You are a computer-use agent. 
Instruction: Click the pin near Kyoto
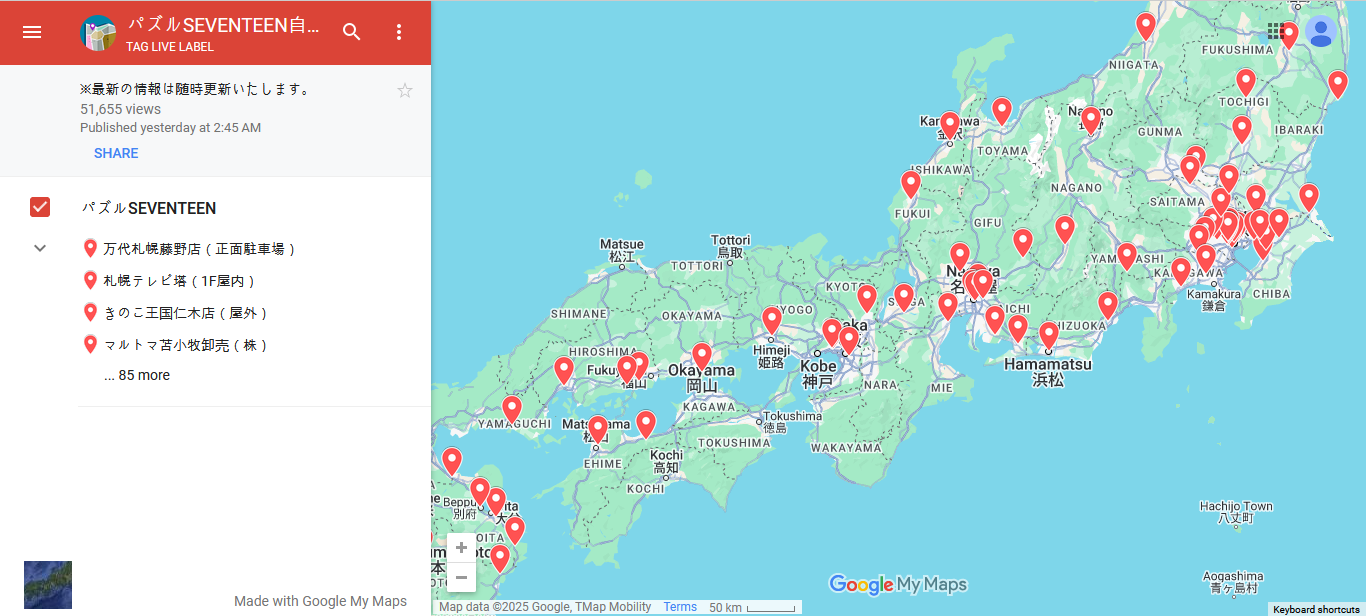coord(867,299)
